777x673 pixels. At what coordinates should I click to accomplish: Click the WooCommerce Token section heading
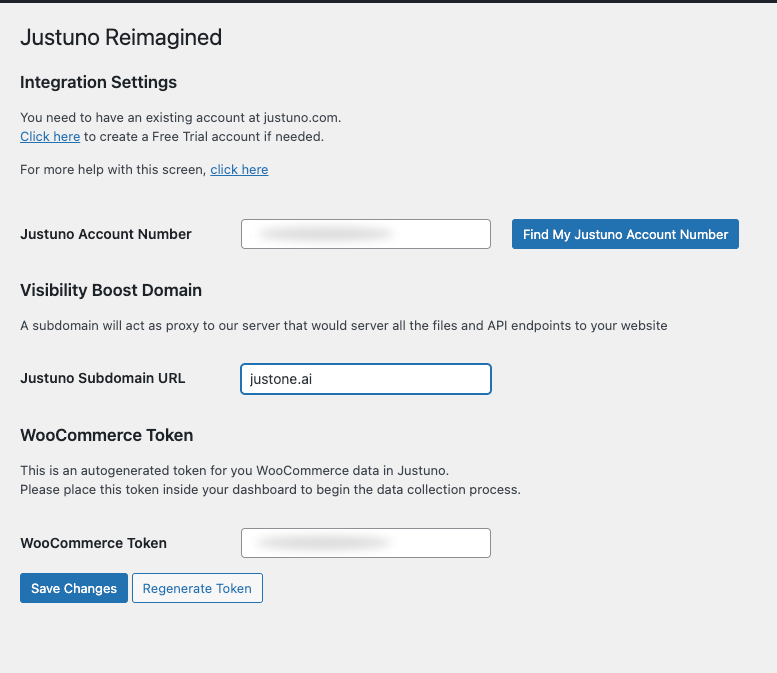[106, 435]
